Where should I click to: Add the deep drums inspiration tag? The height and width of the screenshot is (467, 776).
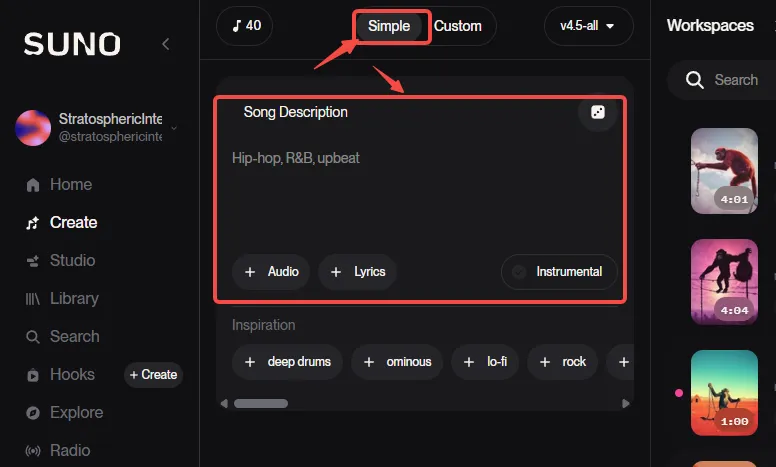[x=288, y=362]
